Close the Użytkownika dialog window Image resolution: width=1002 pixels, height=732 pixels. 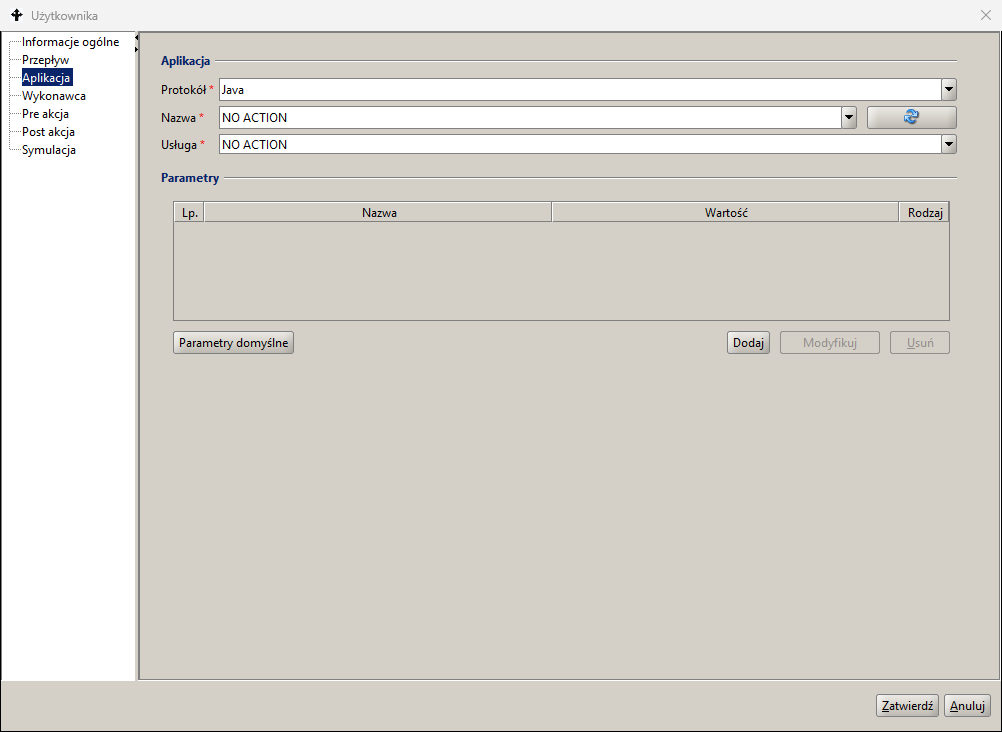985,15
